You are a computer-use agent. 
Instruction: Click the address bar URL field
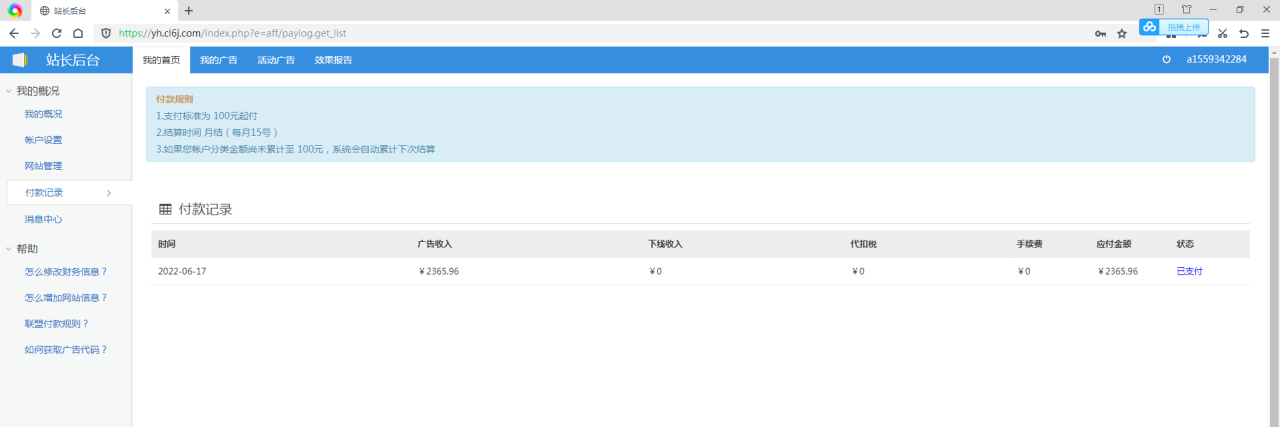[x=600, y=33]
